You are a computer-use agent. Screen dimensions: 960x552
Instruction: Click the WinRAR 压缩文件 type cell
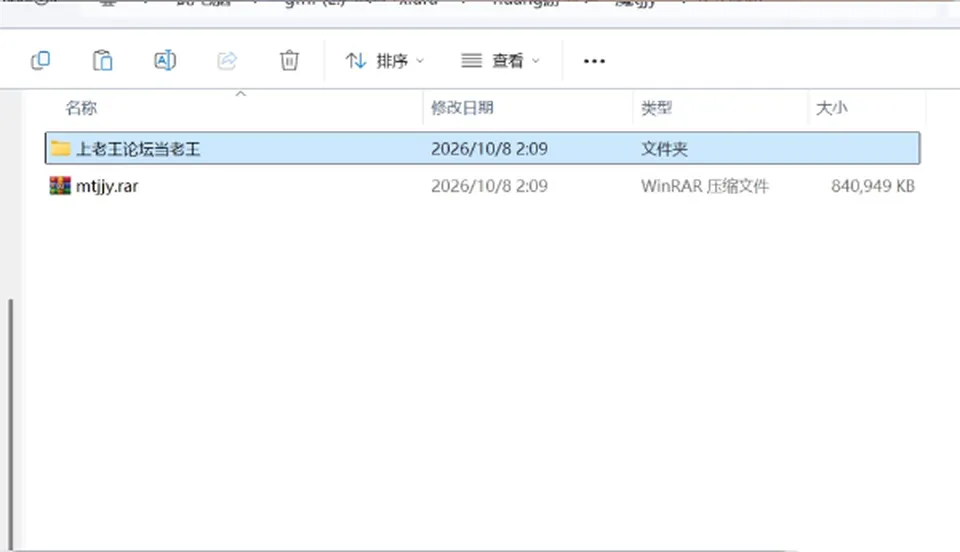click(x=705, y=186)
